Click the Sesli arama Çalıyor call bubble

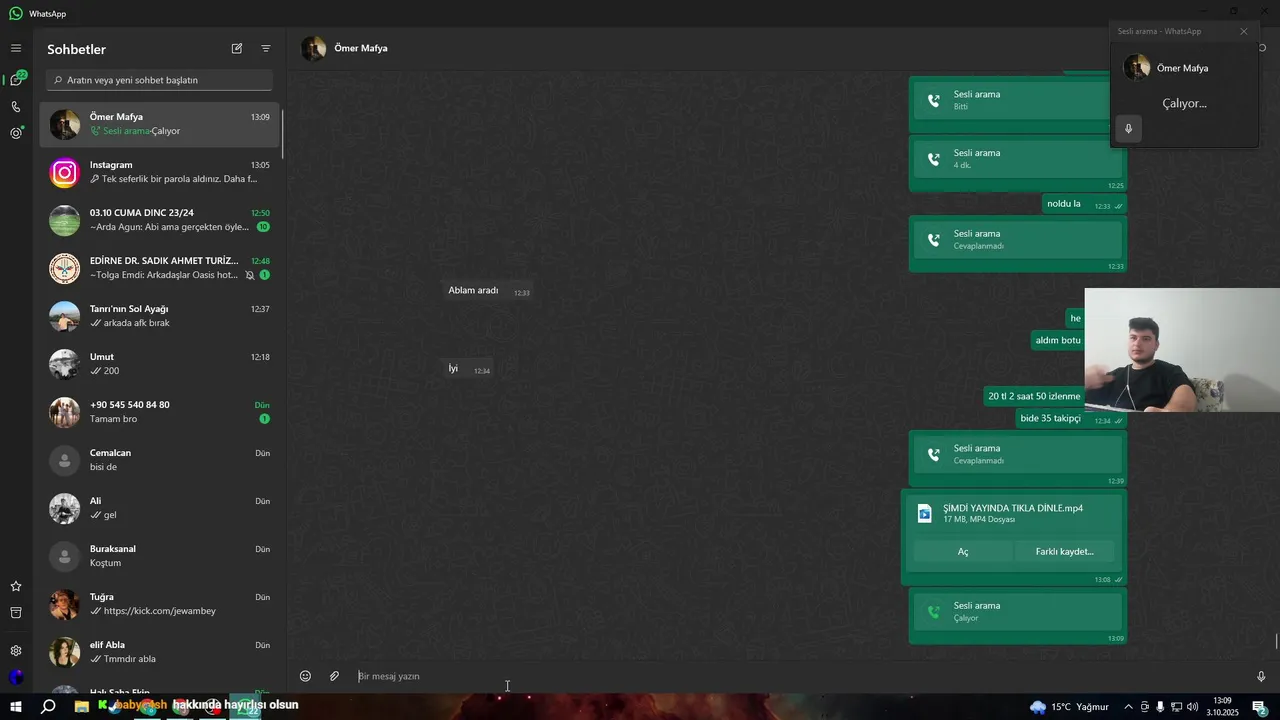1017,616
